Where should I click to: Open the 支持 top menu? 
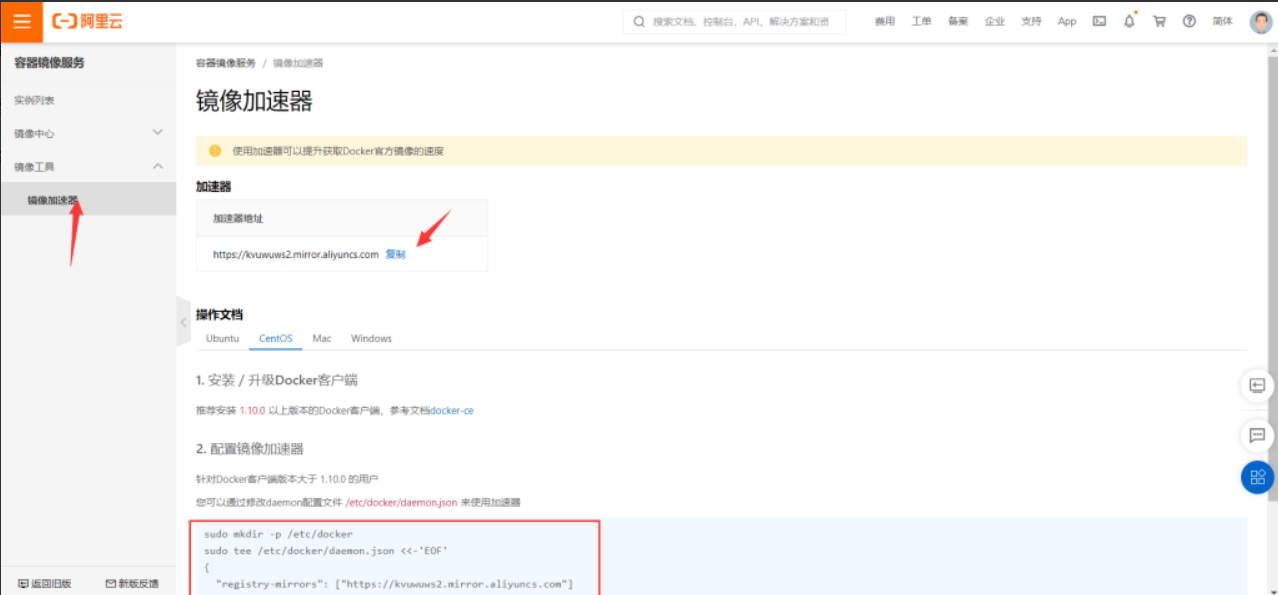pyautogui.click(x=1031, y=21)
